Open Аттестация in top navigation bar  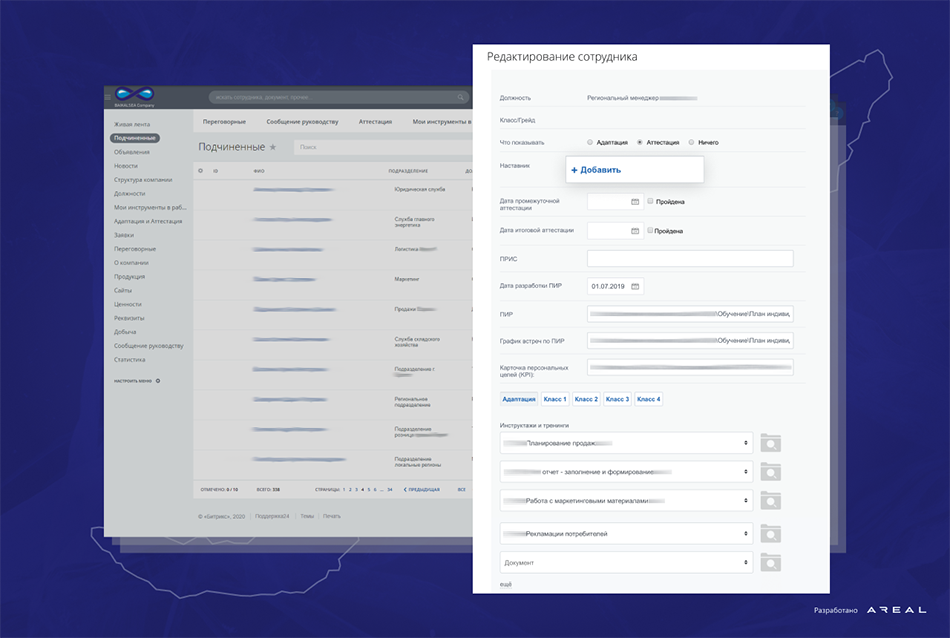375,122
